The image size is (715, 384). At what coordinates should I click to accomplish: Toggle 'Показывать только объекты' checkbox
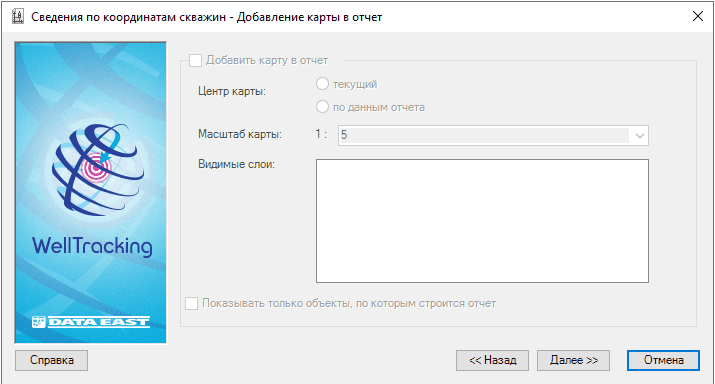192,303
